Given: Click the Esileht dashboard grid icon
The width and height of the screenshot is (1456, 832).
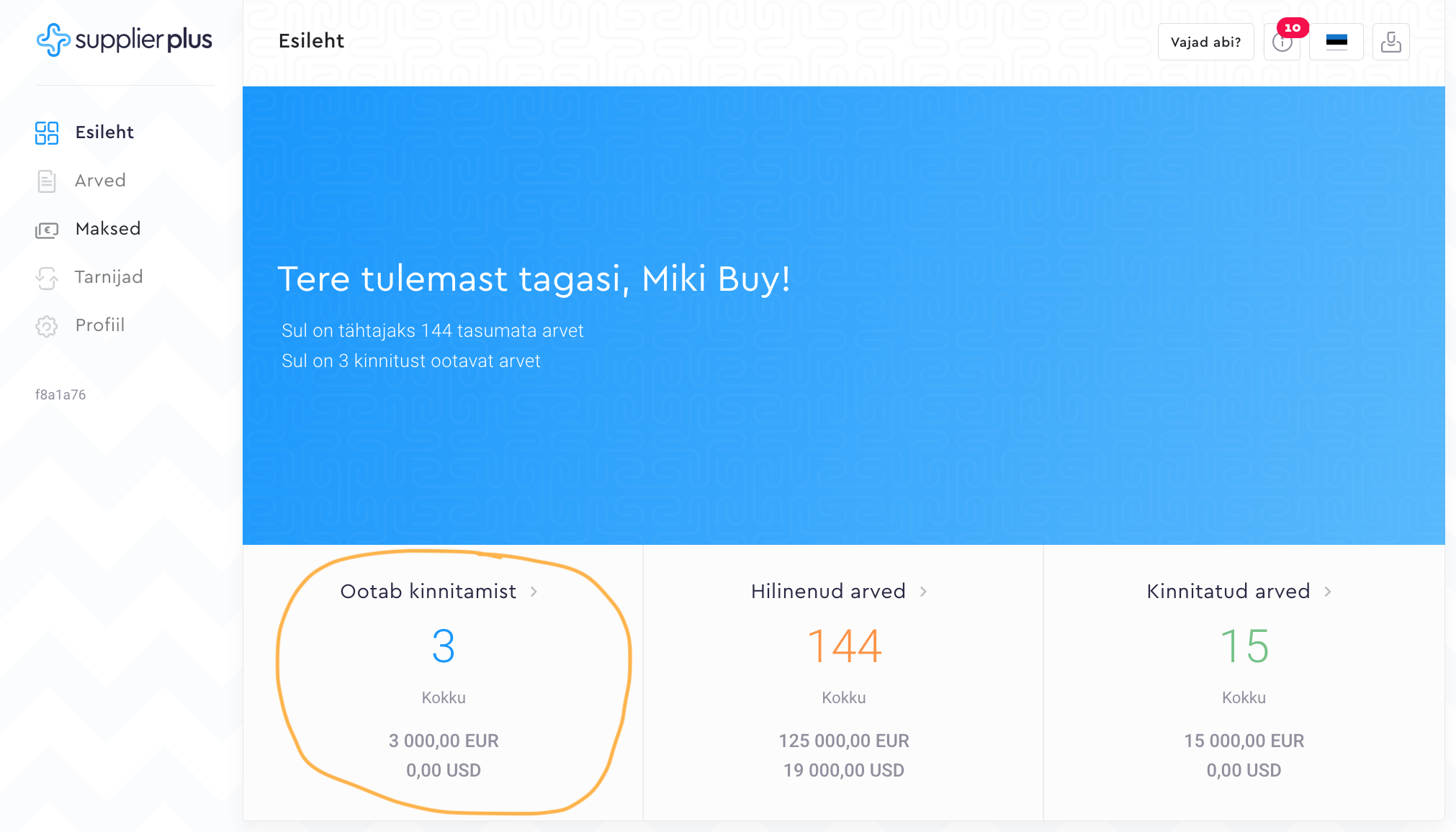Looking at the screenshot, I should [47, 132].
